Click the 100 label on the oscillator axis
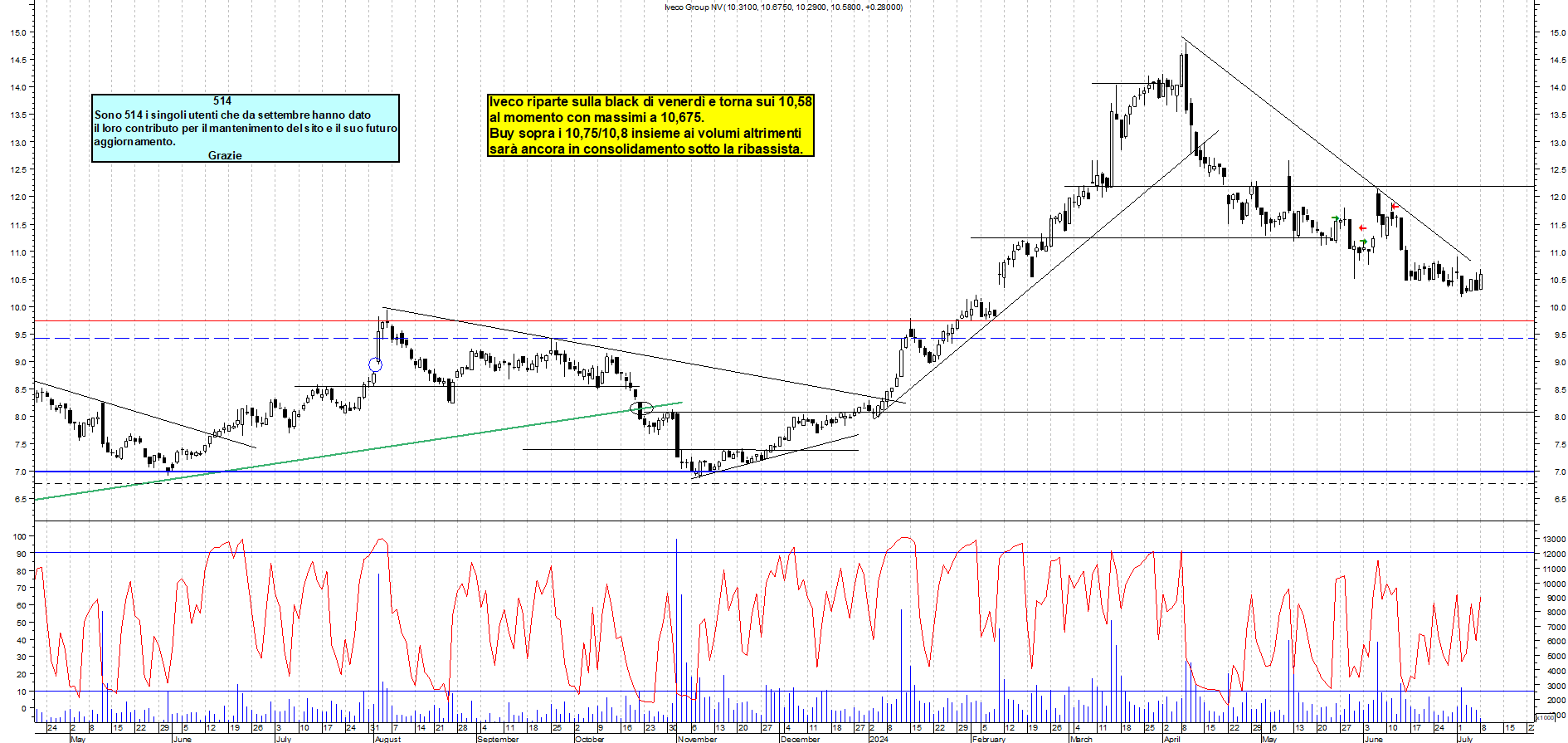 20,537
